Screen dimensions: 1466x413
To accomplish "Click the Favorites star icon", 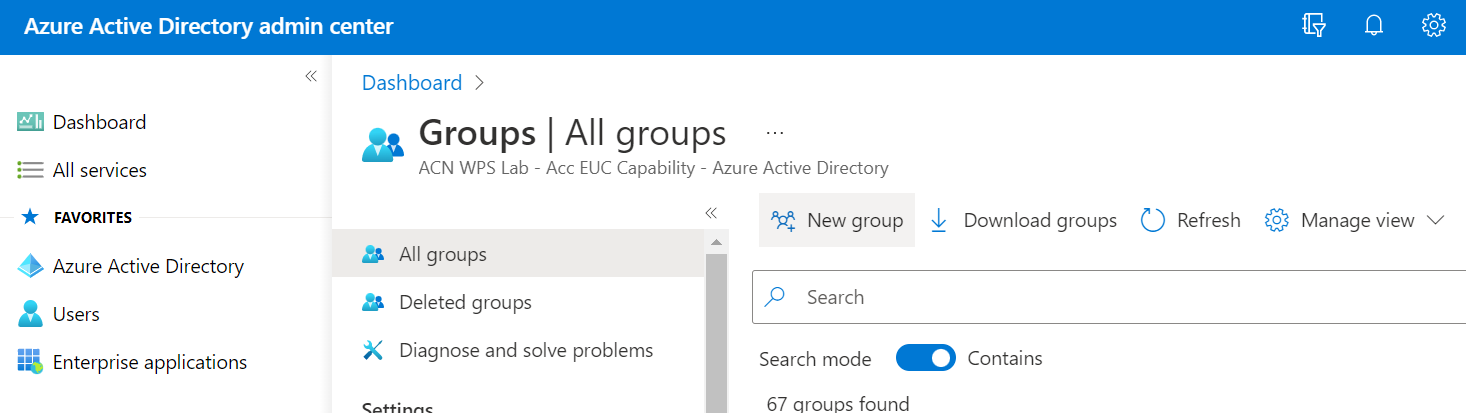I will pos(30,217).
